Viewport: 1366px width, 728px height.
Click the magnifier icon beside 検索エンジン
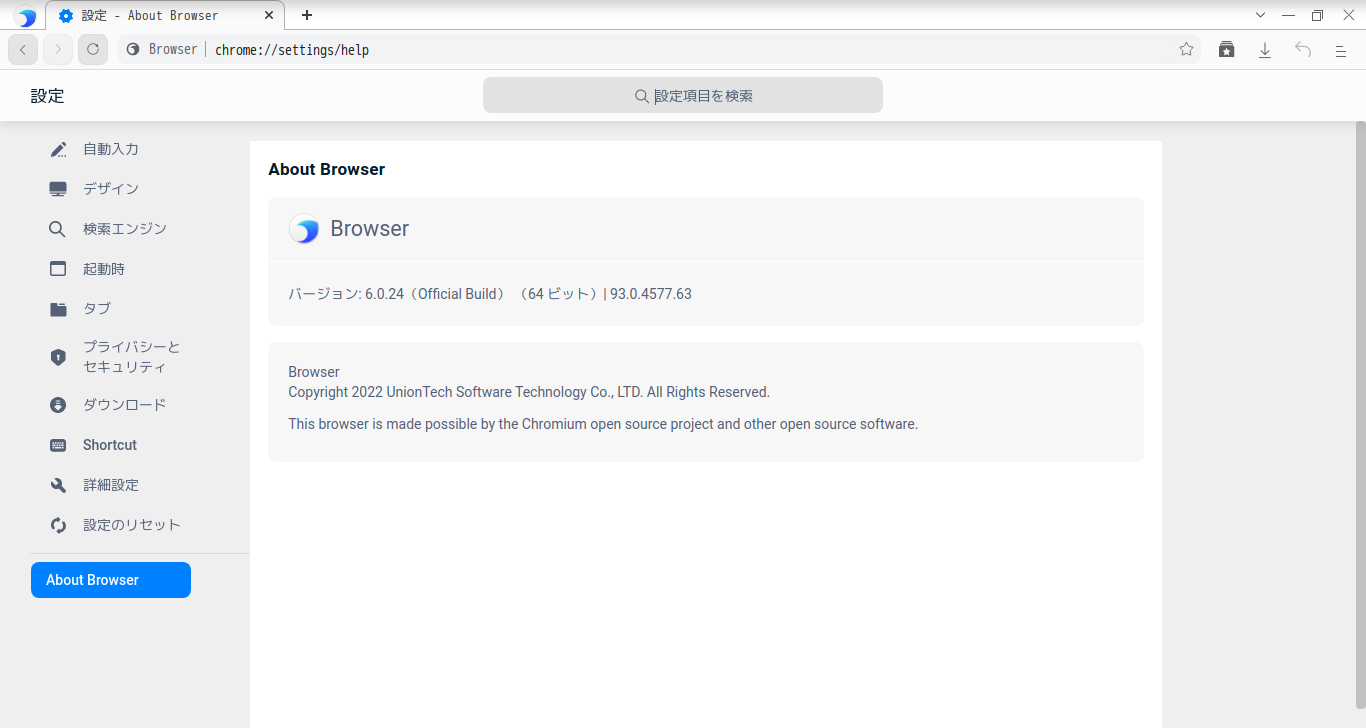coord(58,229)
